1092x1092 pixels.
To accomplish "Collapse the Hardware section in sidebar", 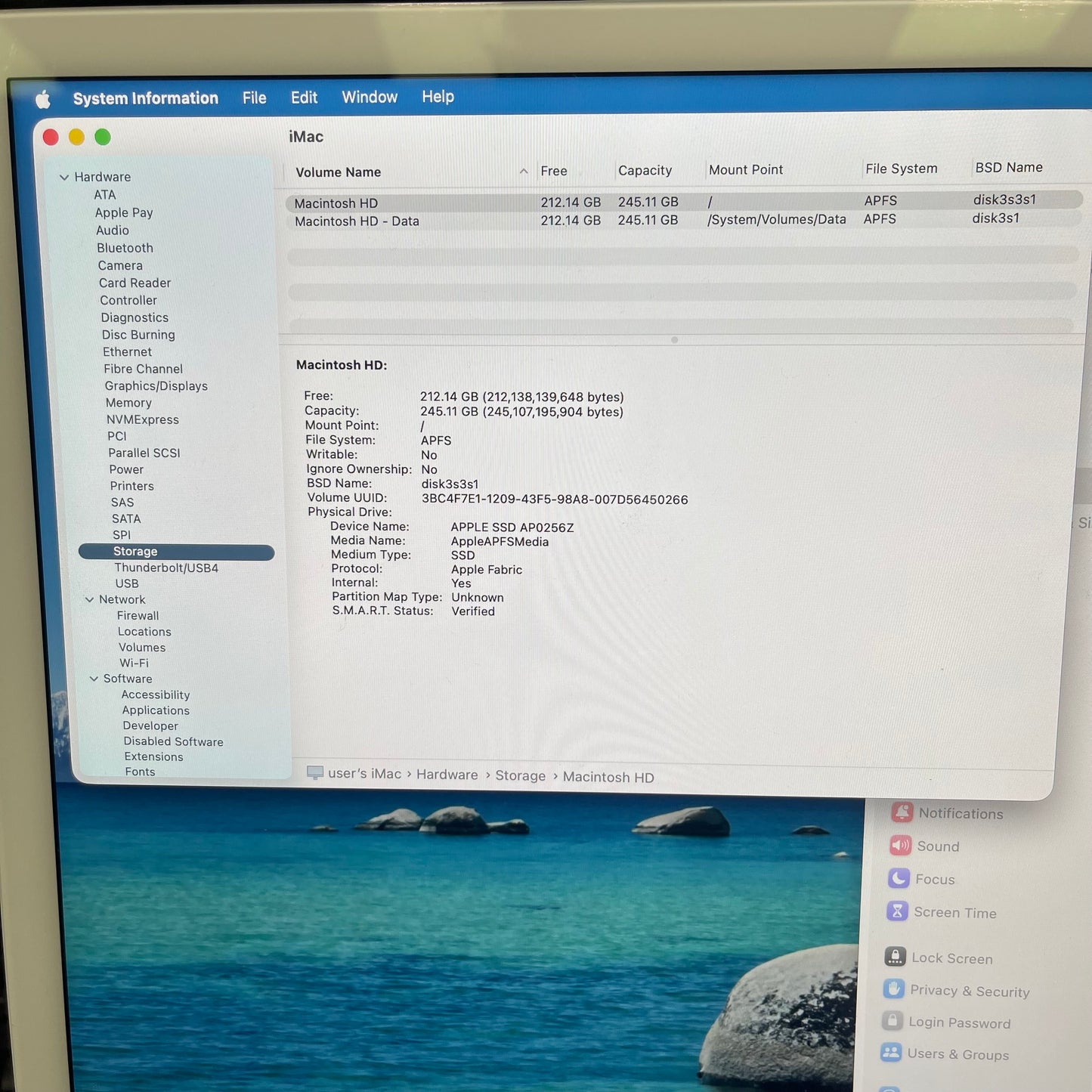I will coord(64,177).
